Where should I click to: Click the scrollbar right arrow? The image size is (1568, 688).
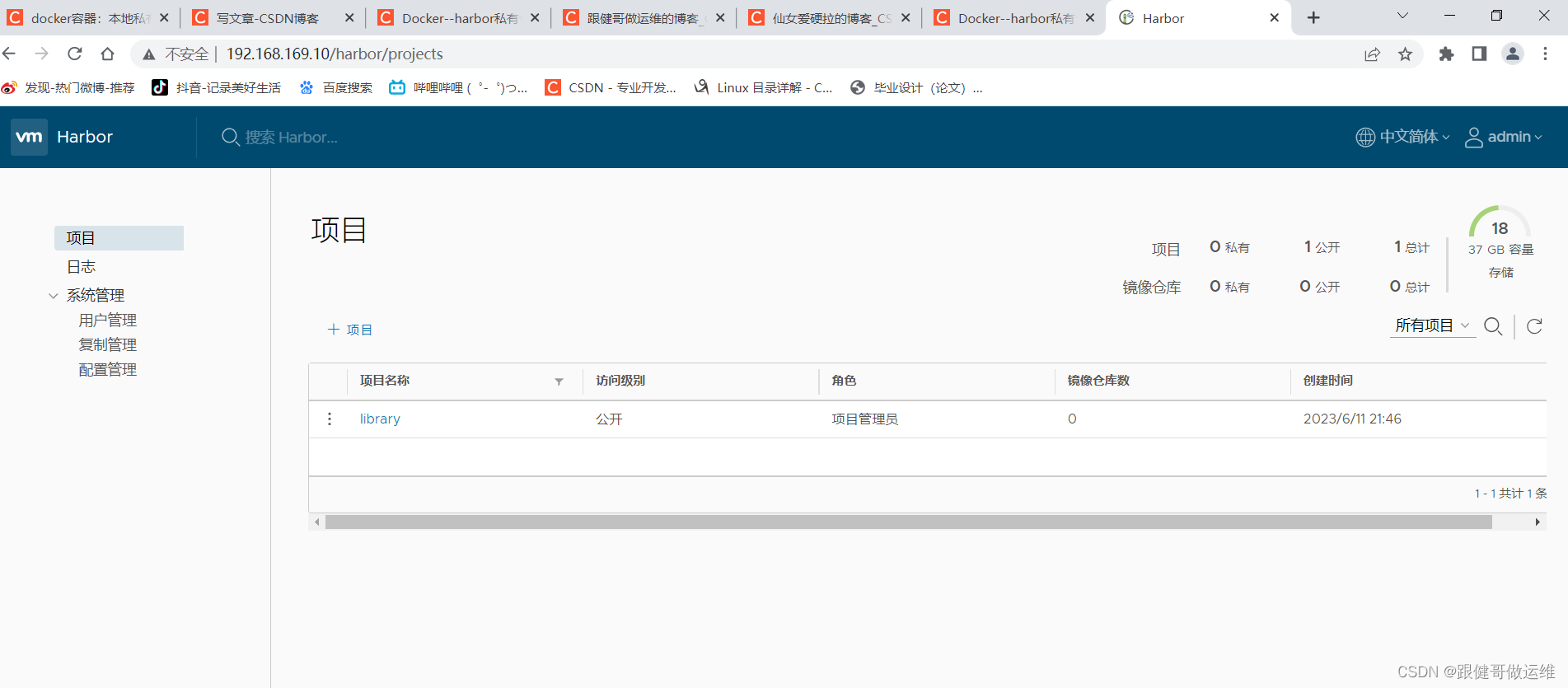coord(1538,522)
